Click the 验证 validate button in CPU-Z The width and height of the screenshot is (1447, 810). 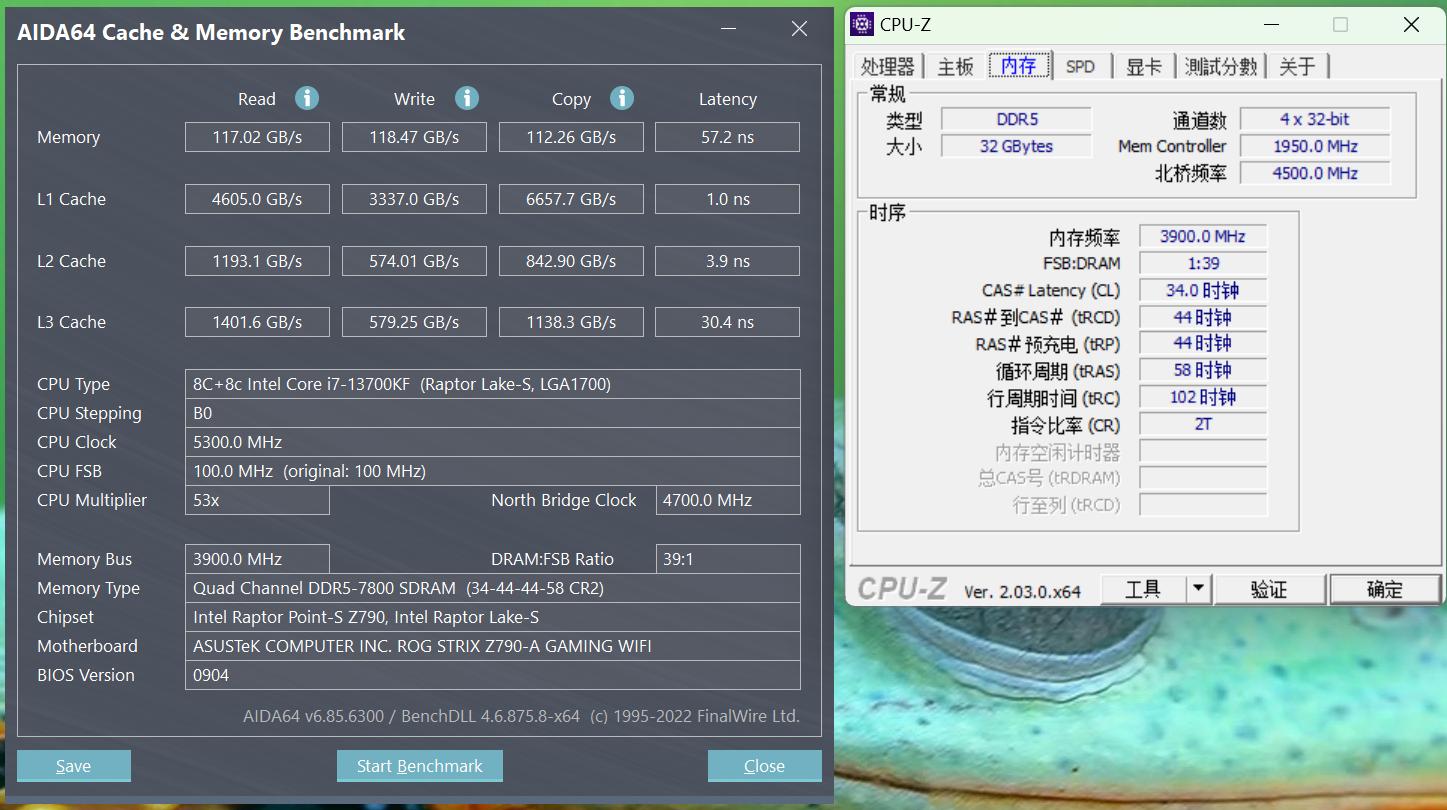(x=1269, y=588)
